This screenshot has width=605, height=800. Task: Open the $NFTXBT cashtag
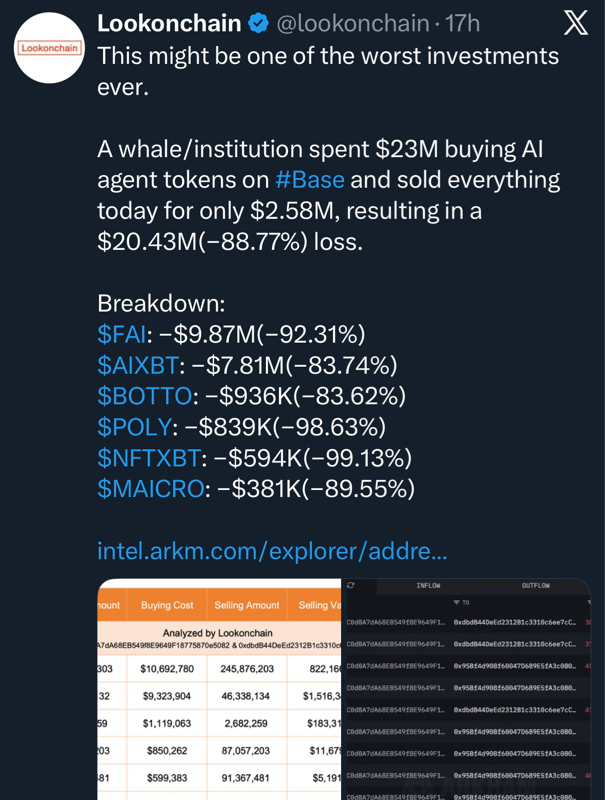pos(149,458)
